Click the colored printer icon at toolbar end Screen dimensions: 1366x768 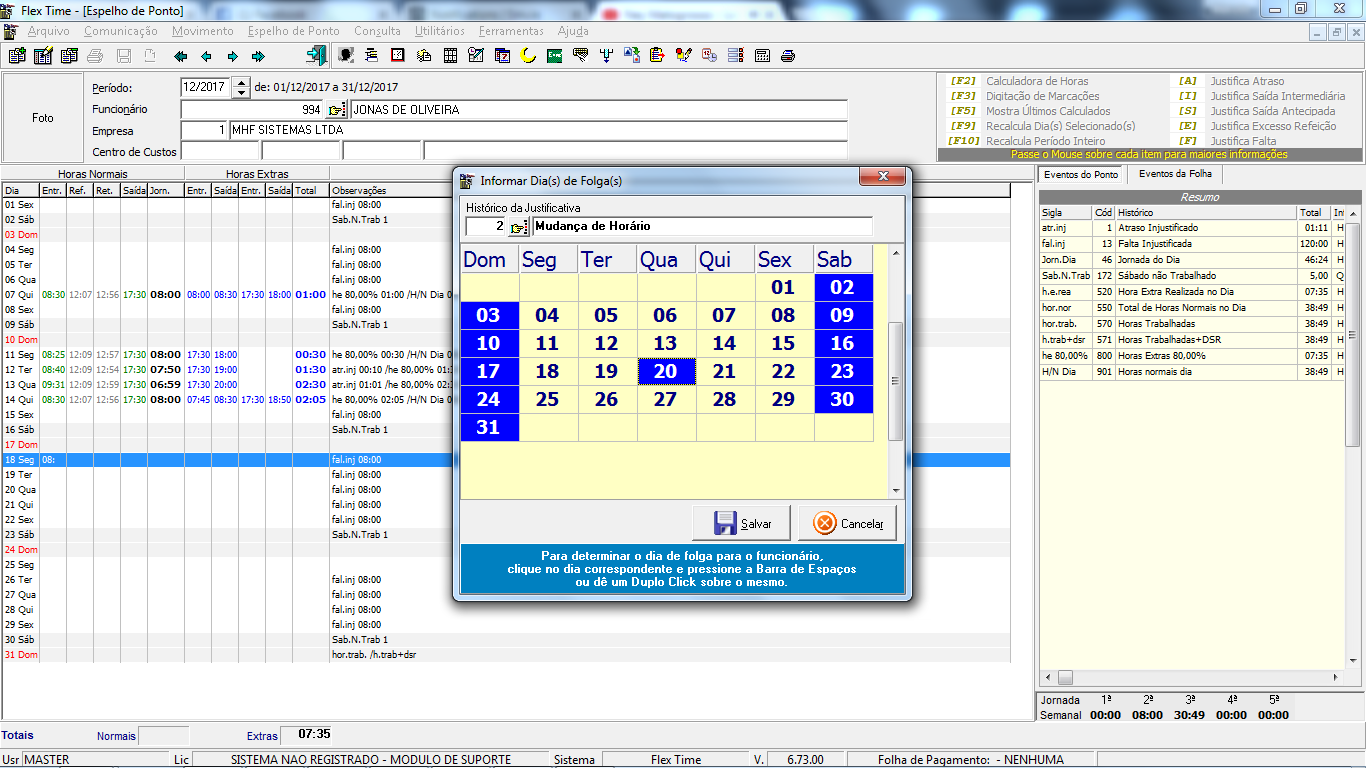788,56
